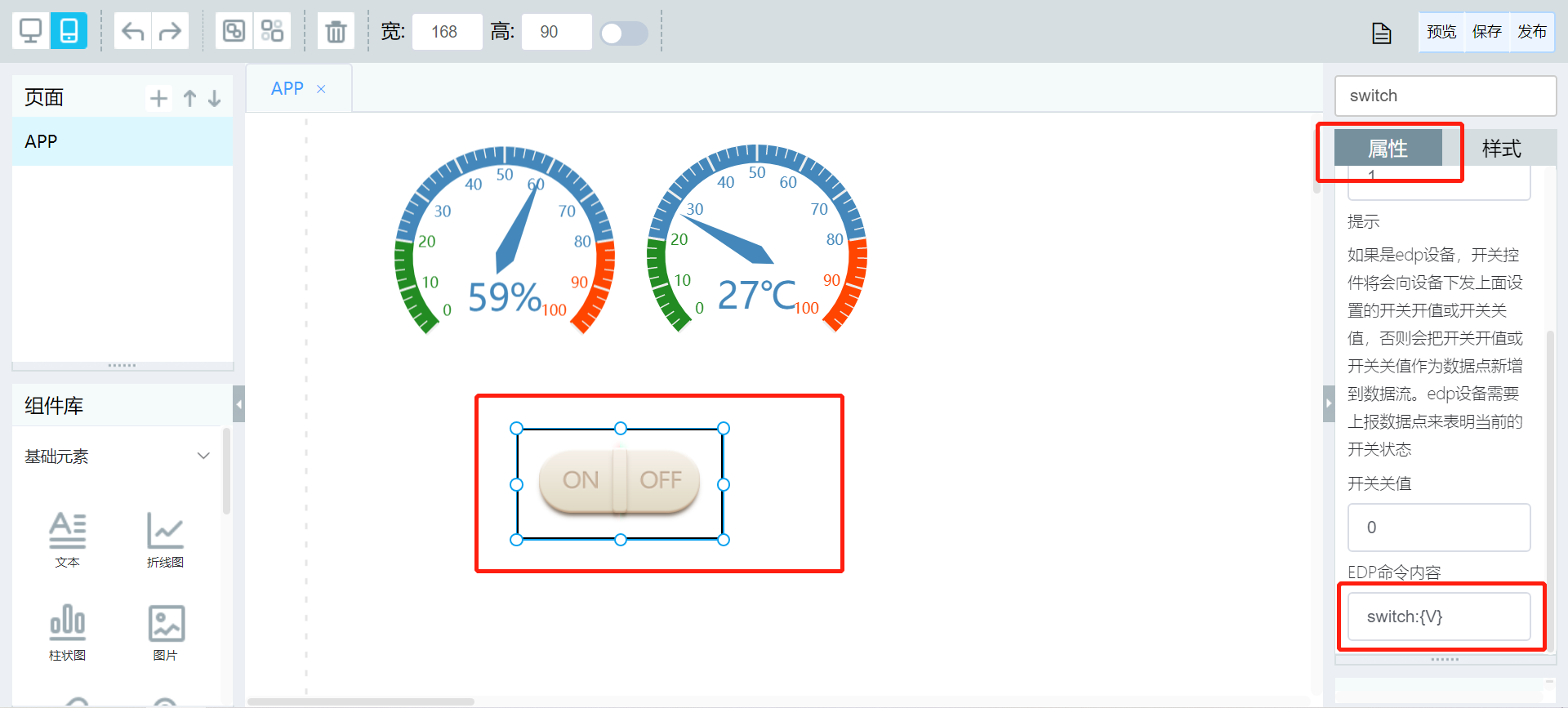Click the ON/OFF switch widget on canvas

point(620,482)
